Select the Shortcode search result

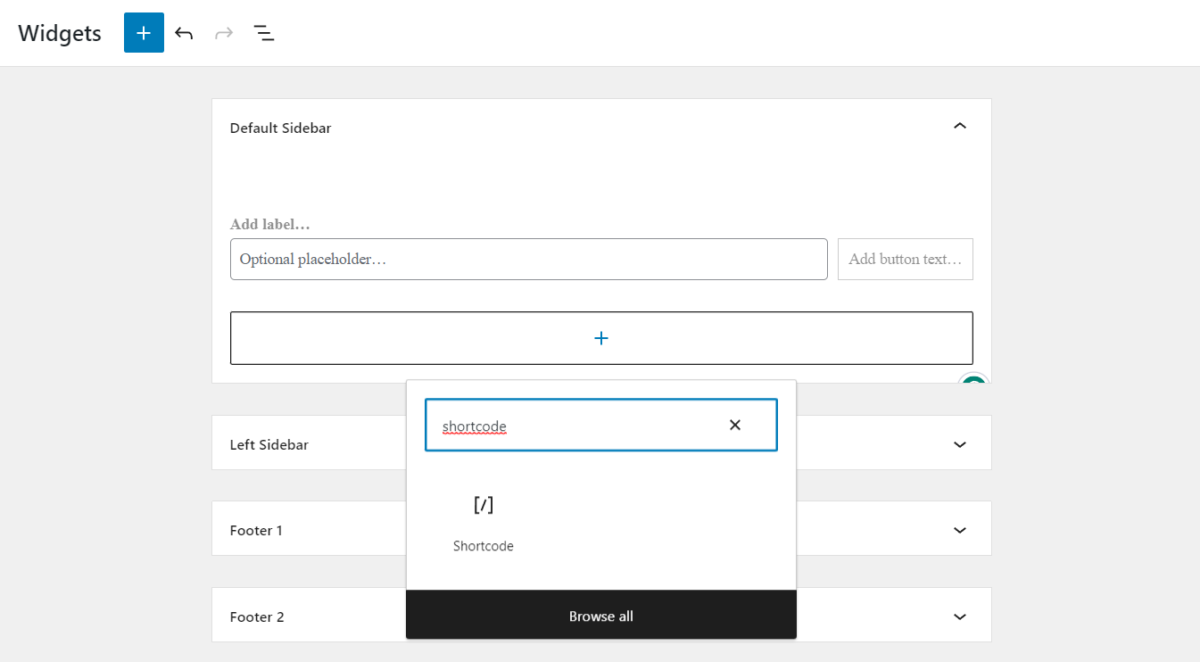483,520
